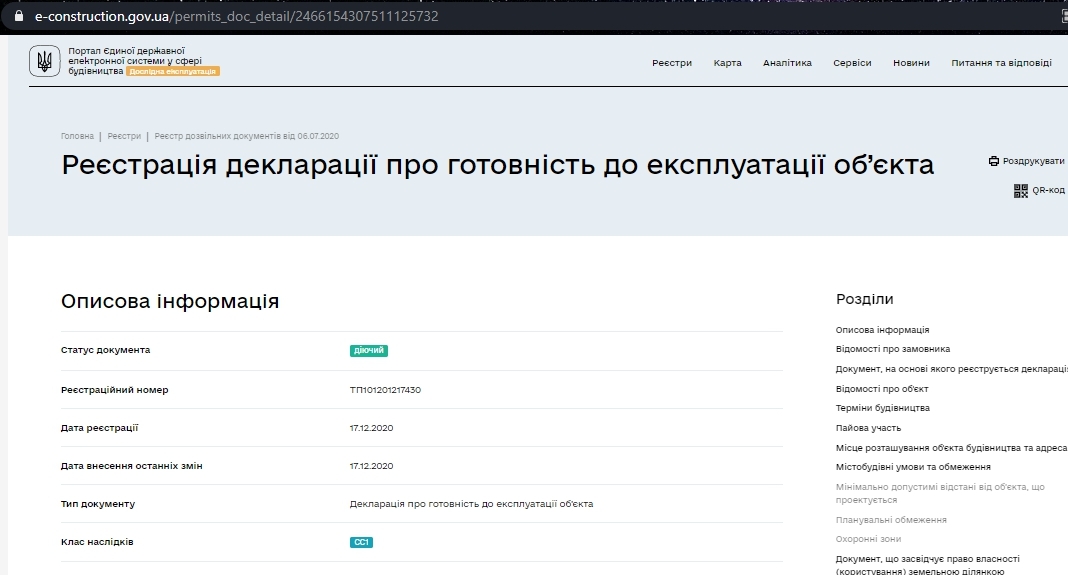Click the CC1 consequence class badge
The image size is (1068, 575).
click(x=361, y=542)
